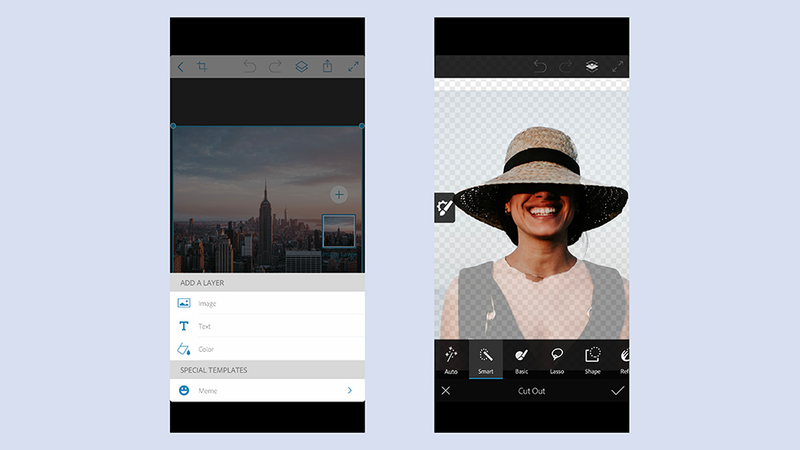Tap the Share export icon
This screenshot has height=450, width=800.
tap(328, 66)
